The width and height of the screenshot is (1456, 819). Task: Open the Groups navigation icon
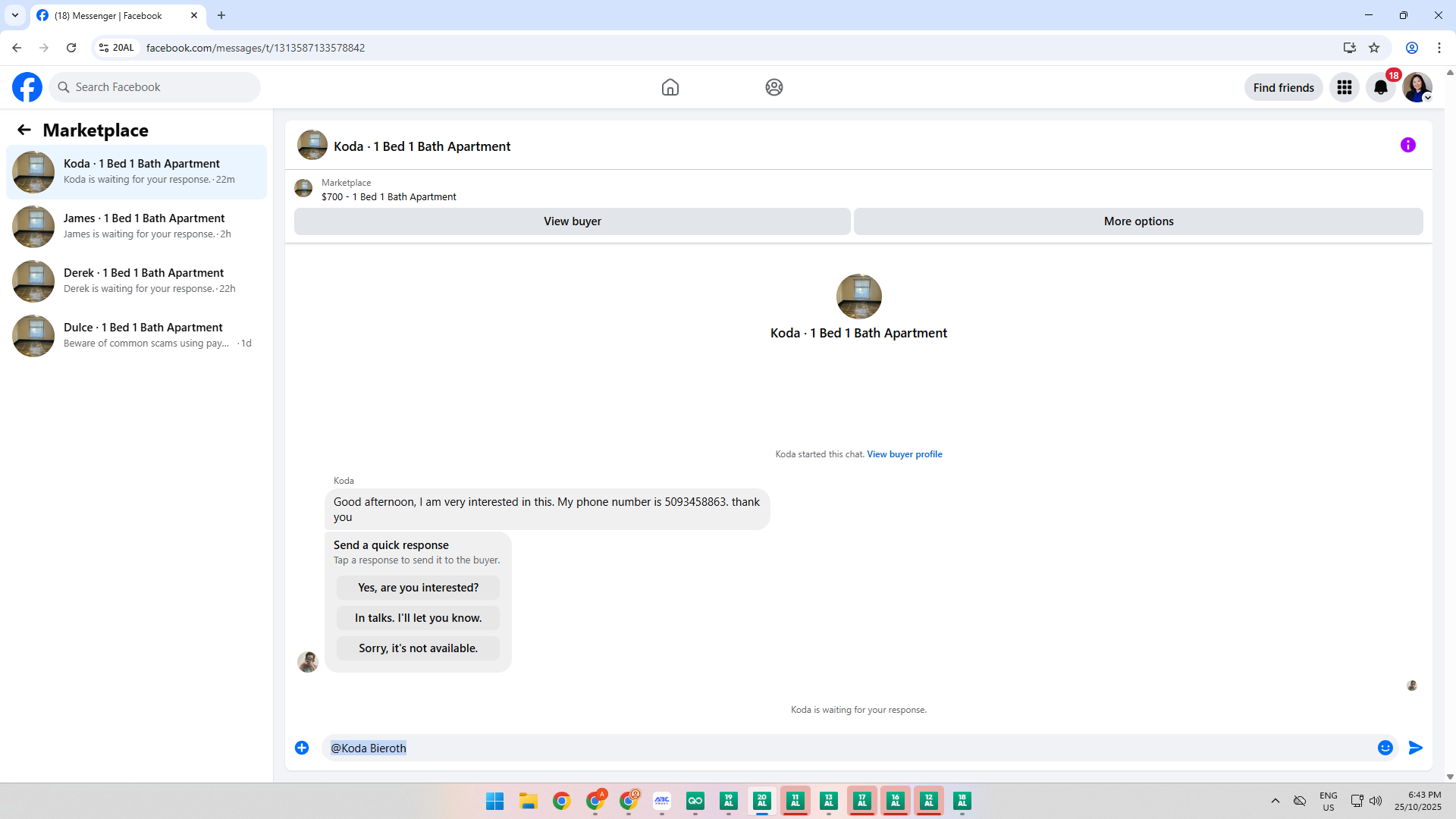tap(773, 87)
